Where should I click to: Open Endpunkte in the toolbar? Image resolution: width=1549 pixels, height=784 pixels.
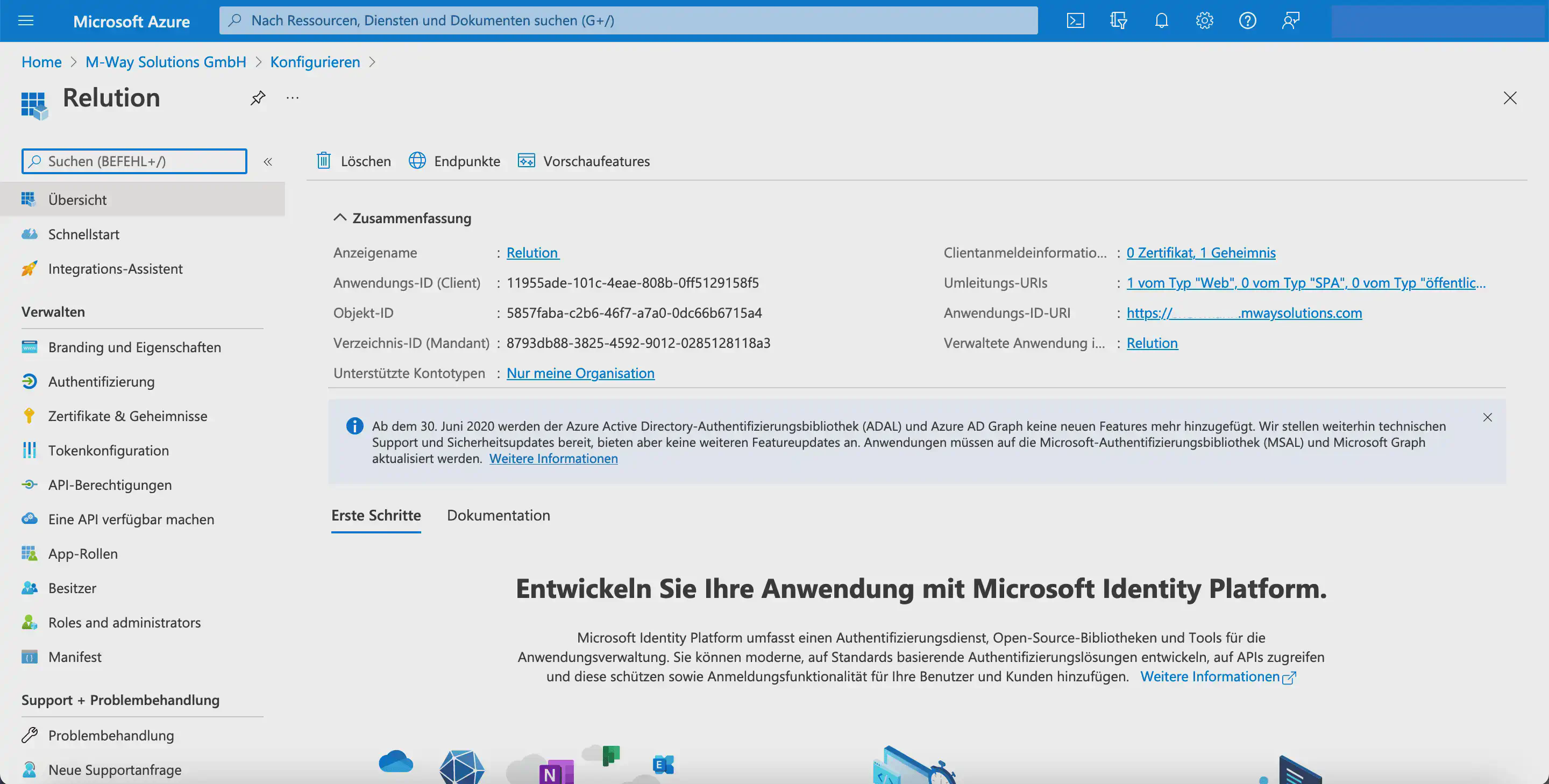[x=454, y=161]
